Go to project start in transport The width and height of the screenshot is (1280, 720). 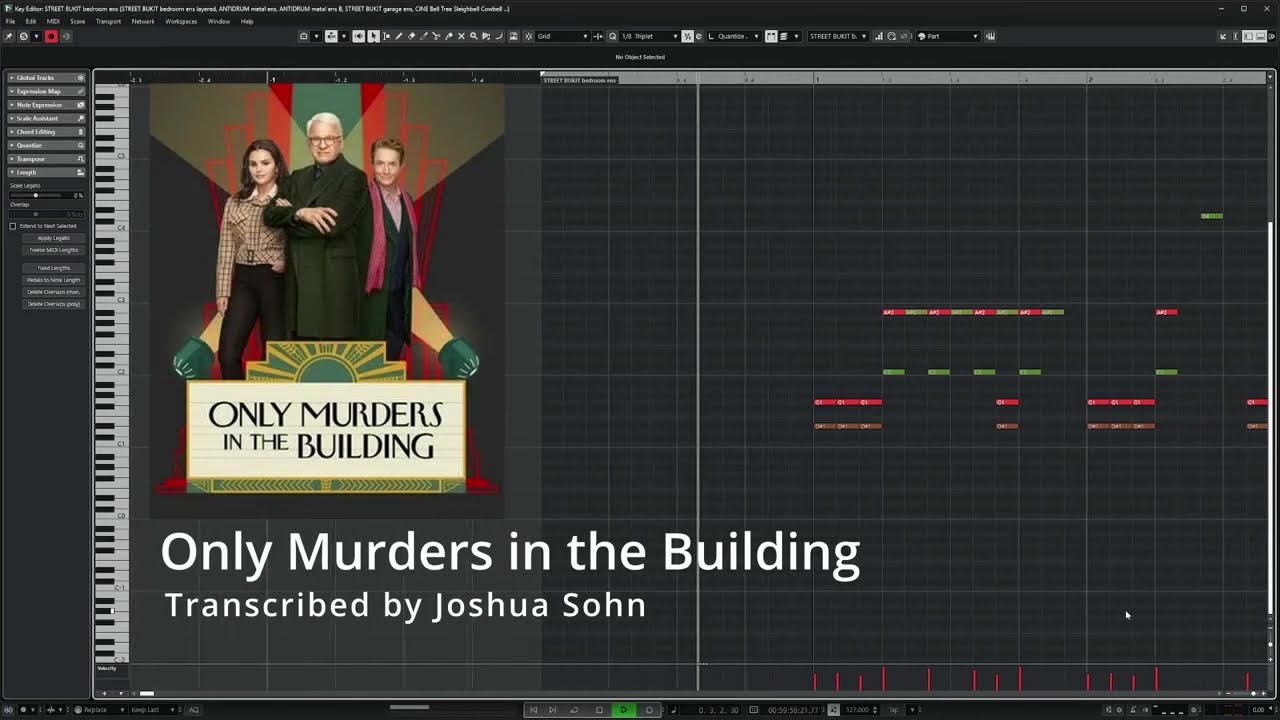(533, 710)
